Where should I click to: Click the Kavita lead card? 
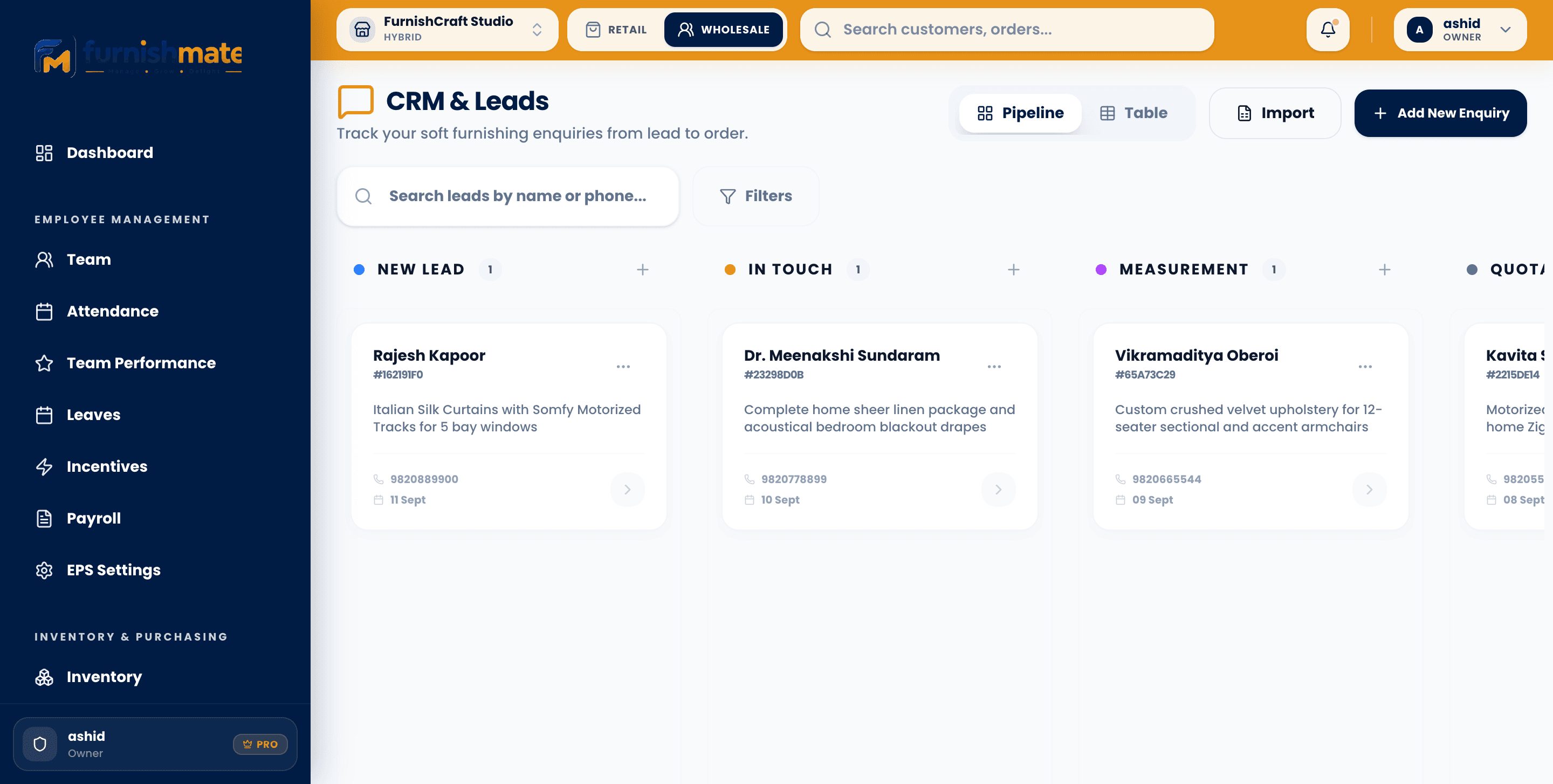click(1505, 427)
